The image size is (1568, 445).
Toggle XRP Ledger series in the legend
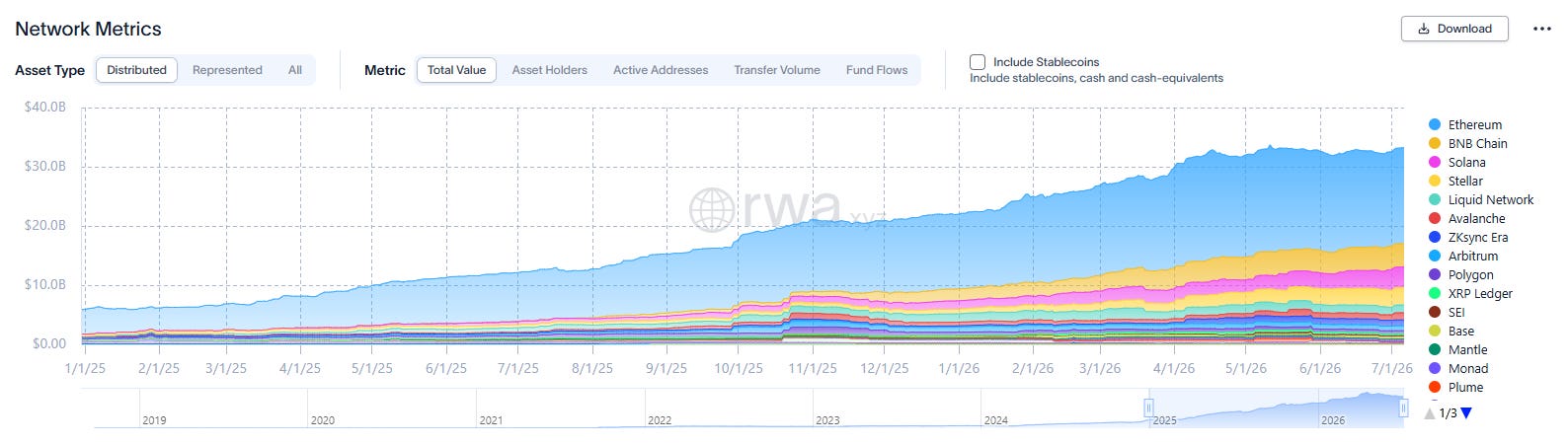coord(1471,293)
